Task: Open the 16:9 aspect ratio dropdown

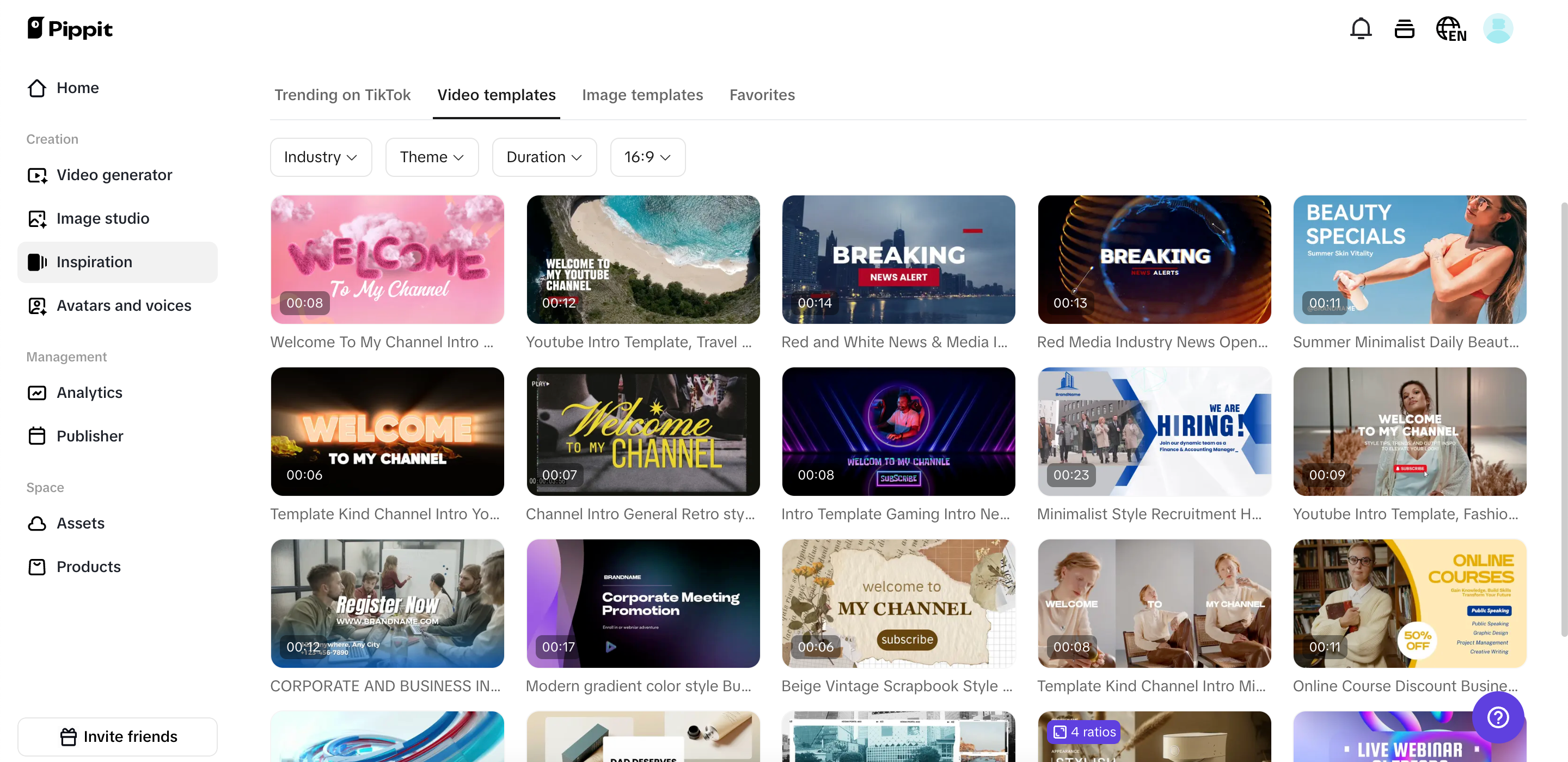Action: point(647,157)
